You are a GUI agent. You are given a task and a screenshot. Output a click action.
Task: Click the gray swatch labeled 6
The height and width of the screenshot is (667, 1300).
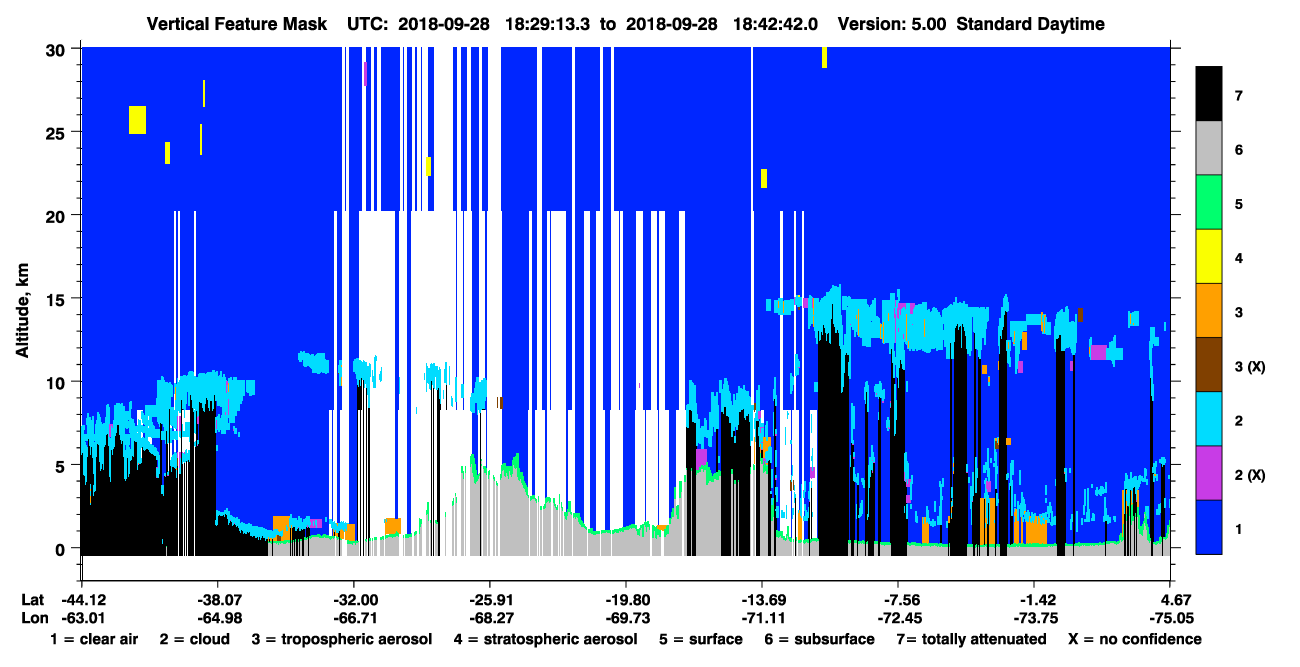click(1209, 149)
